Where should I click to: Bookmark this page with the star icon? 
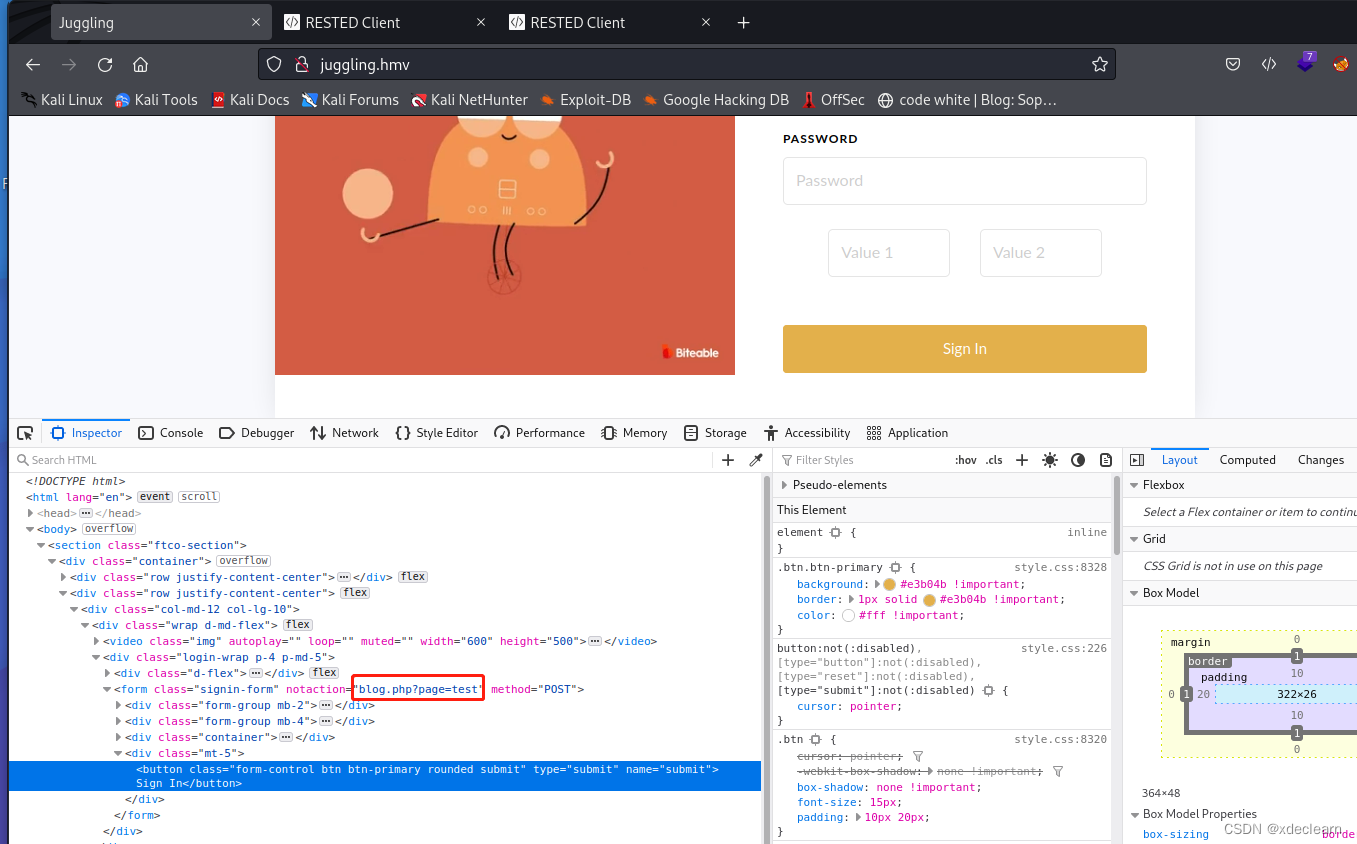coord(1100,65)
